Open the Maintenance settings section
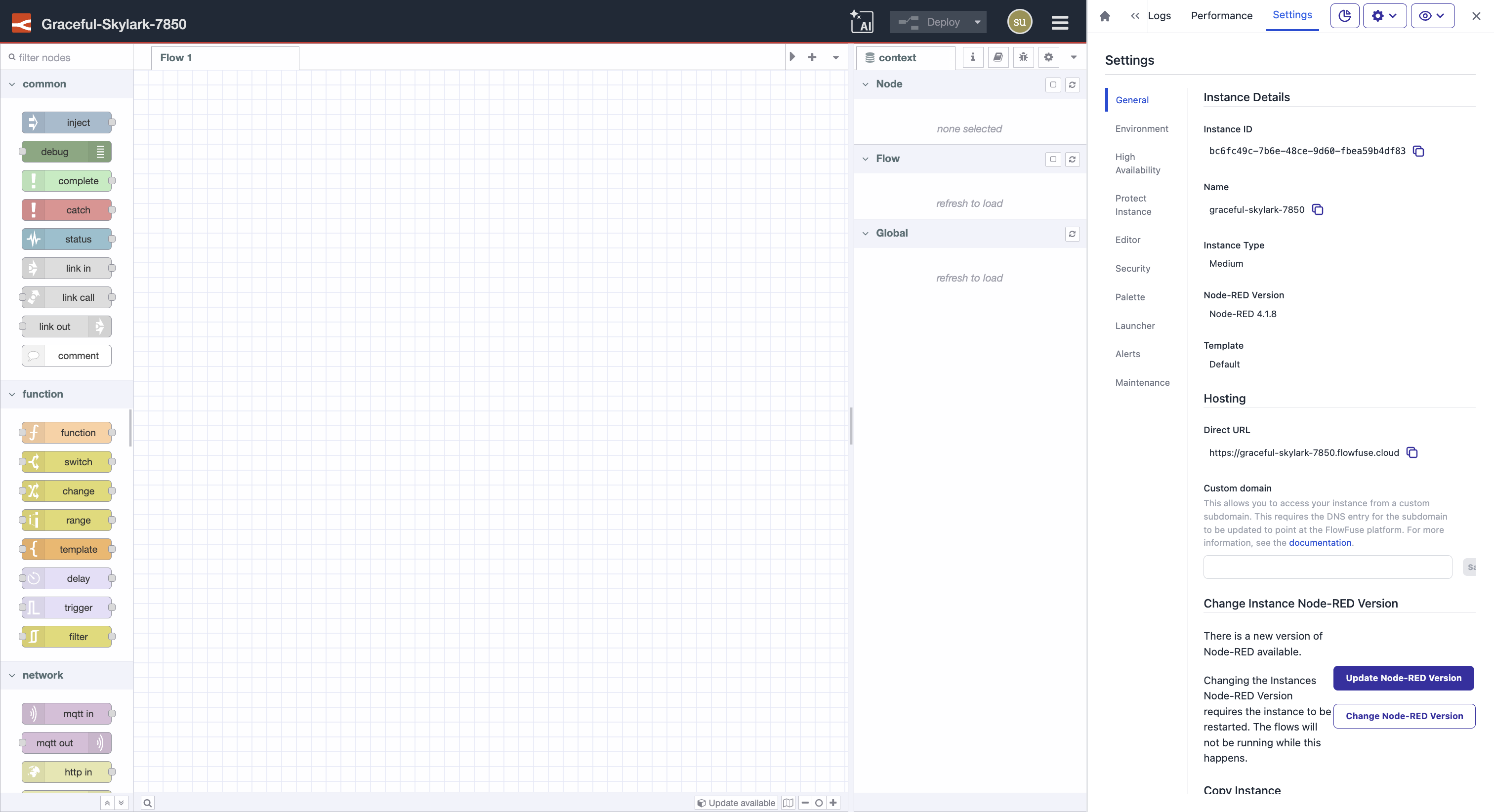Viewport: 1494px width, 812px height. point(1142,383)
